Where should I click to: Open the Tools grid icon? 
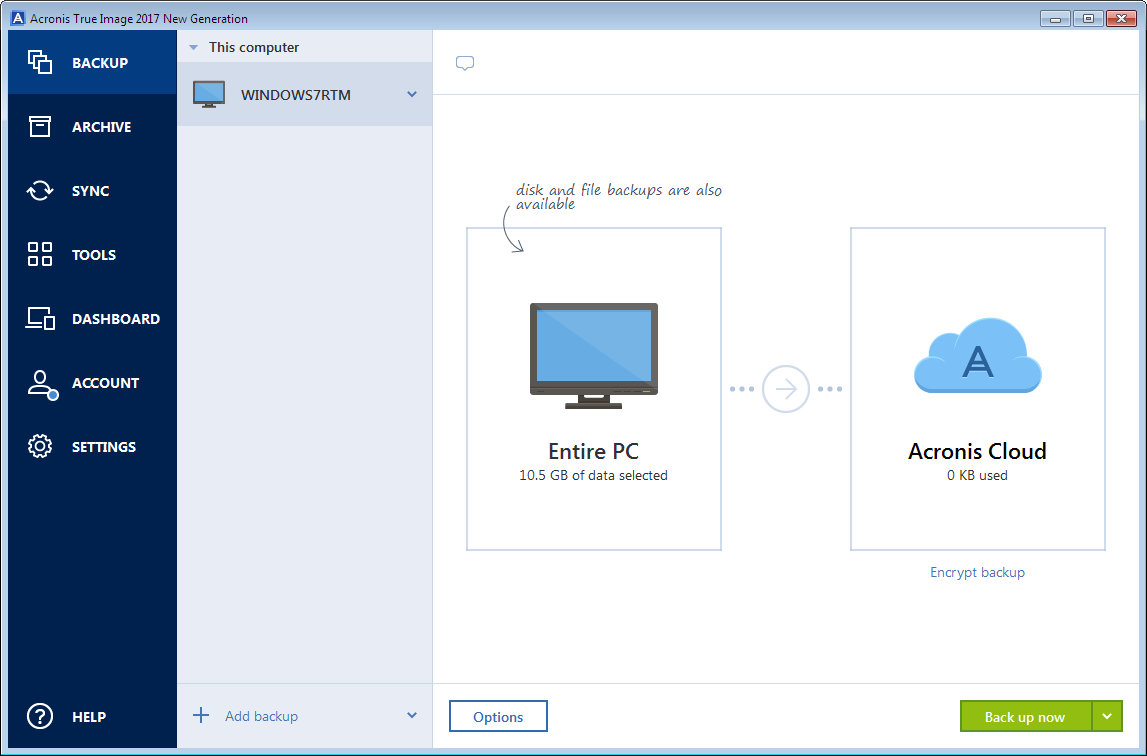point(40,255)
